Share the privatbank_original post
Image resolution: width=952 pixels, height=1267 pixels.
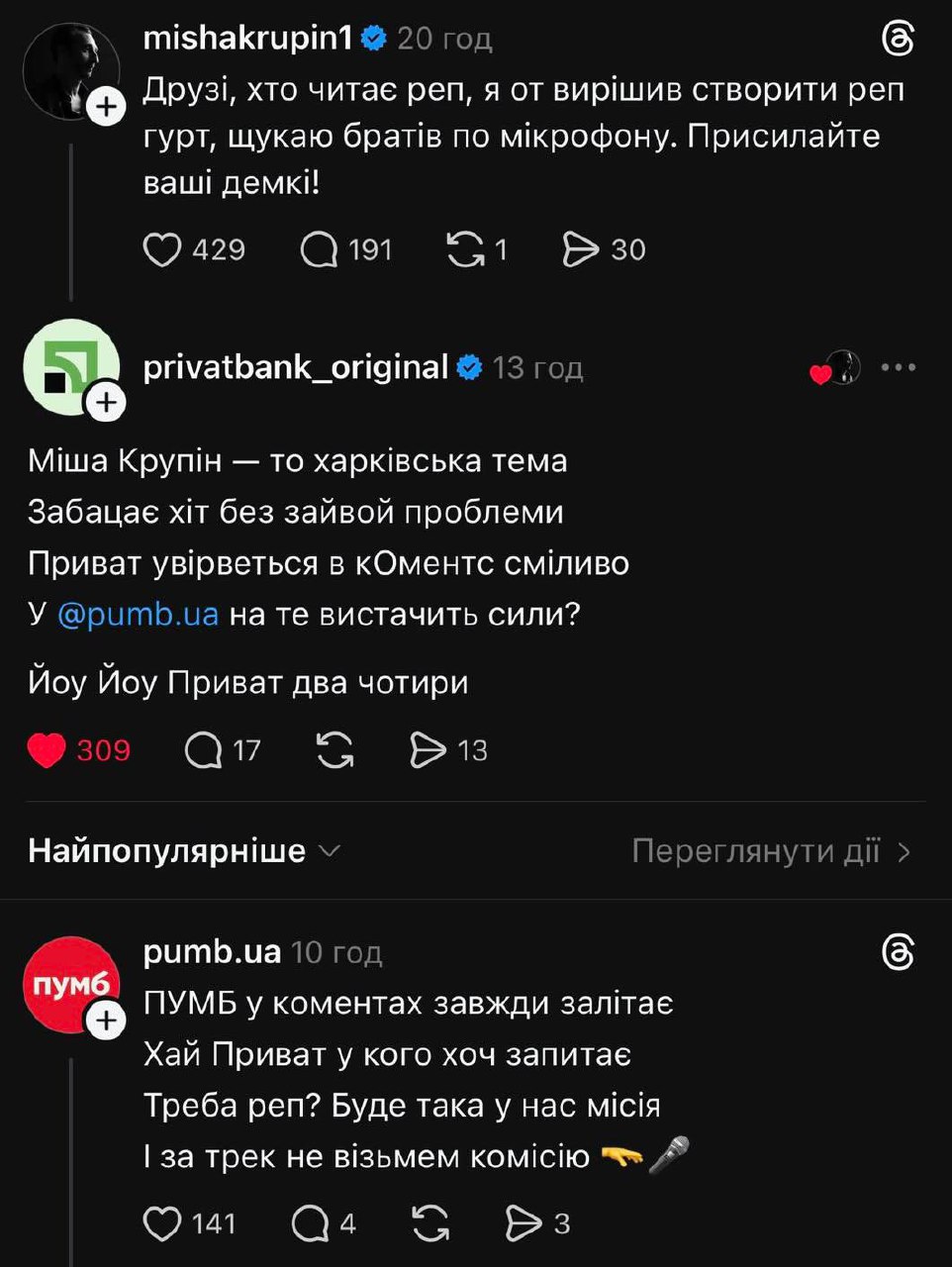(428, 750)
